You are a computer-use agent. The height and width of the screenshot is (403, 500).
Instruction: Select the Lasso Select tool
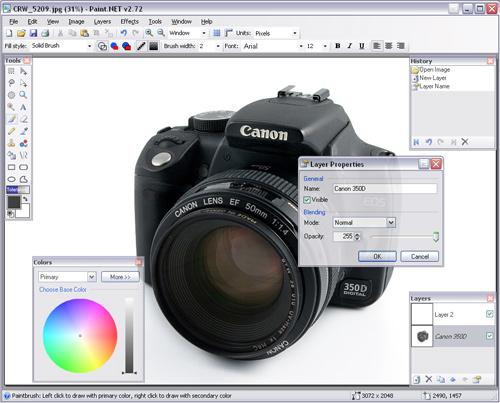click(11, 83)
